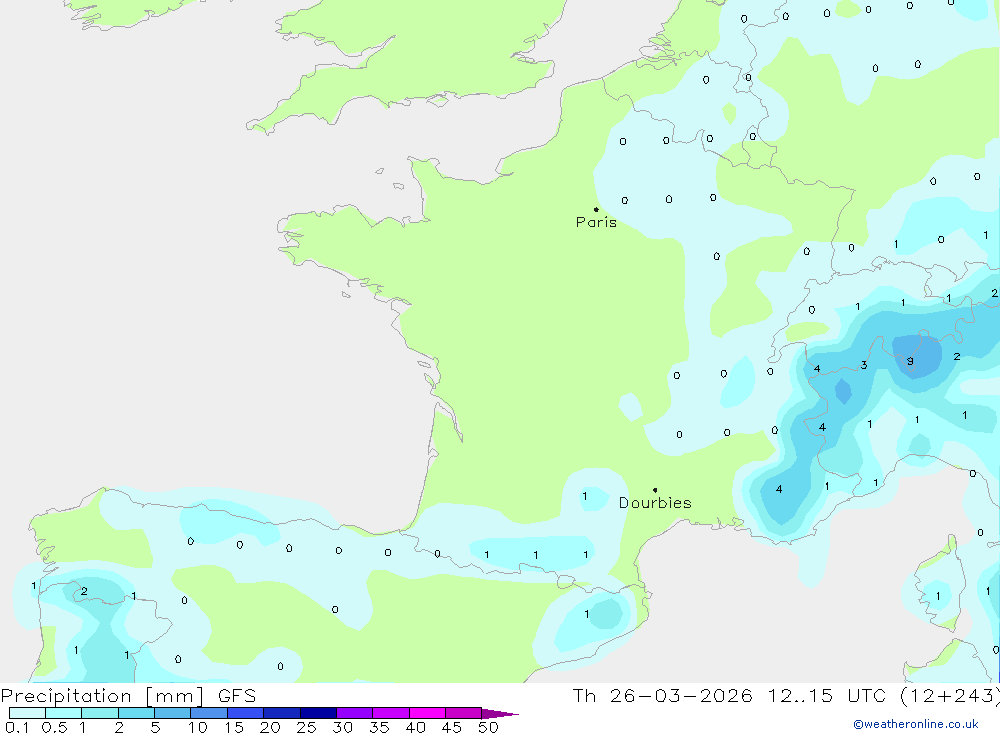1000x733 pixels.
Task: Click the purple arrow tip above 50
Action: pos(500,714)
